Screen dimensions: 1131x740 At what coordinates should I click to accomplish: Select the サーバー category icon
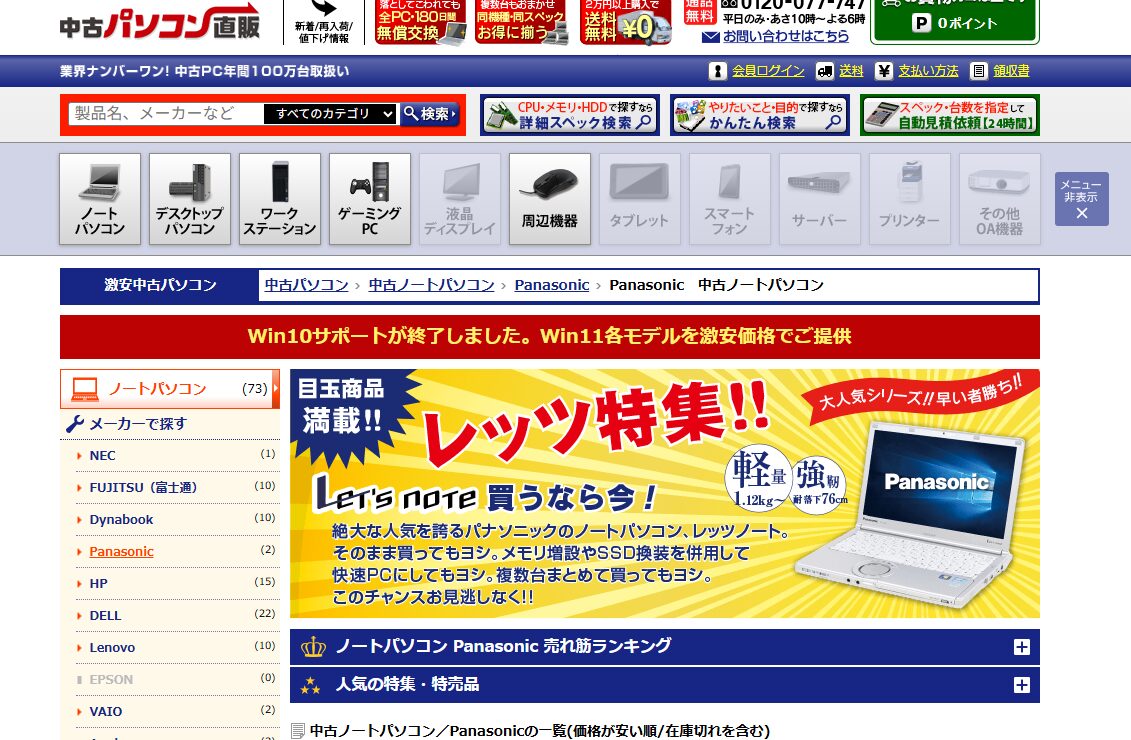pyautogui.click(x=819, y=198)
